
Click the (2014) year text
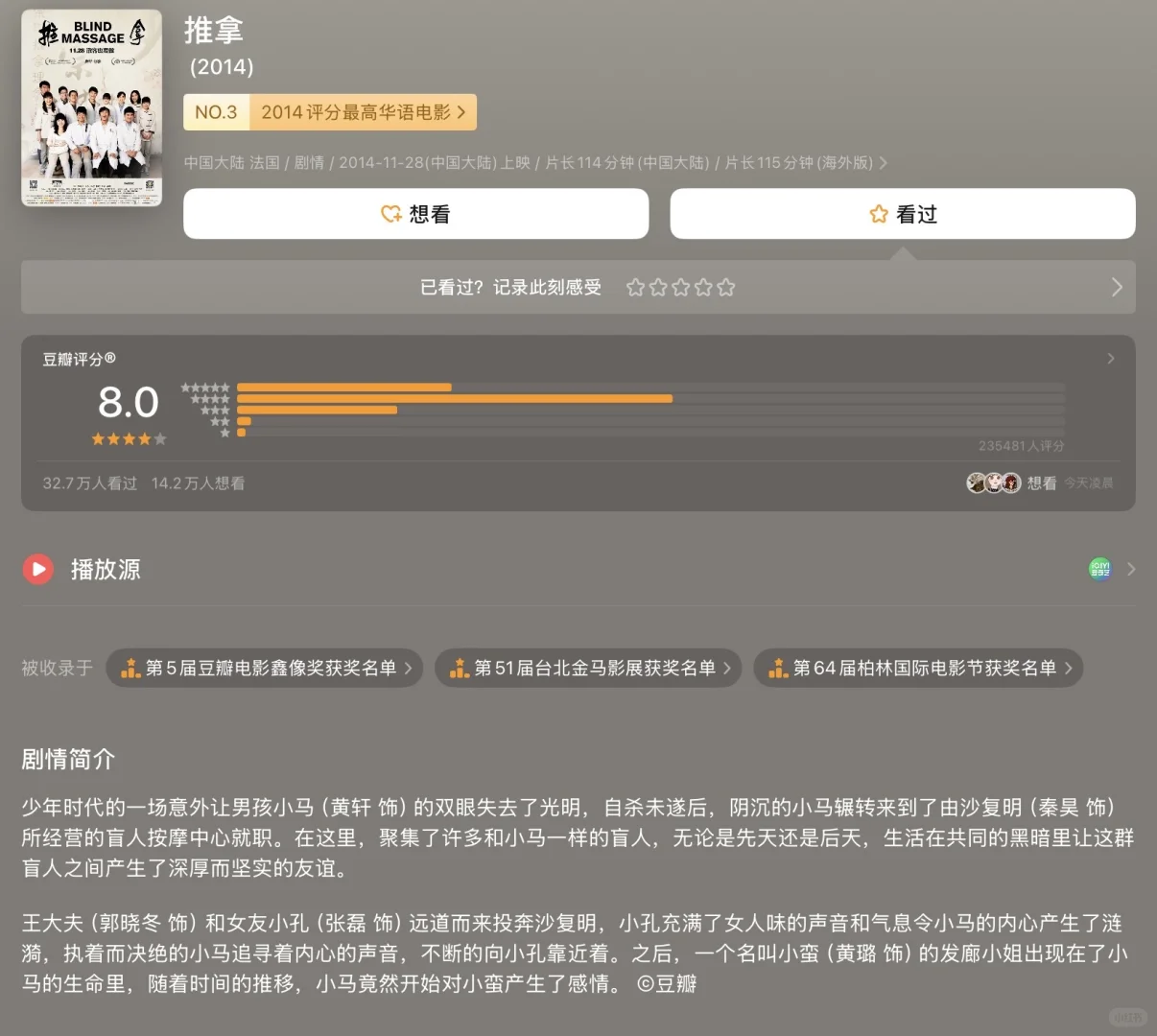tap(222, 67)
